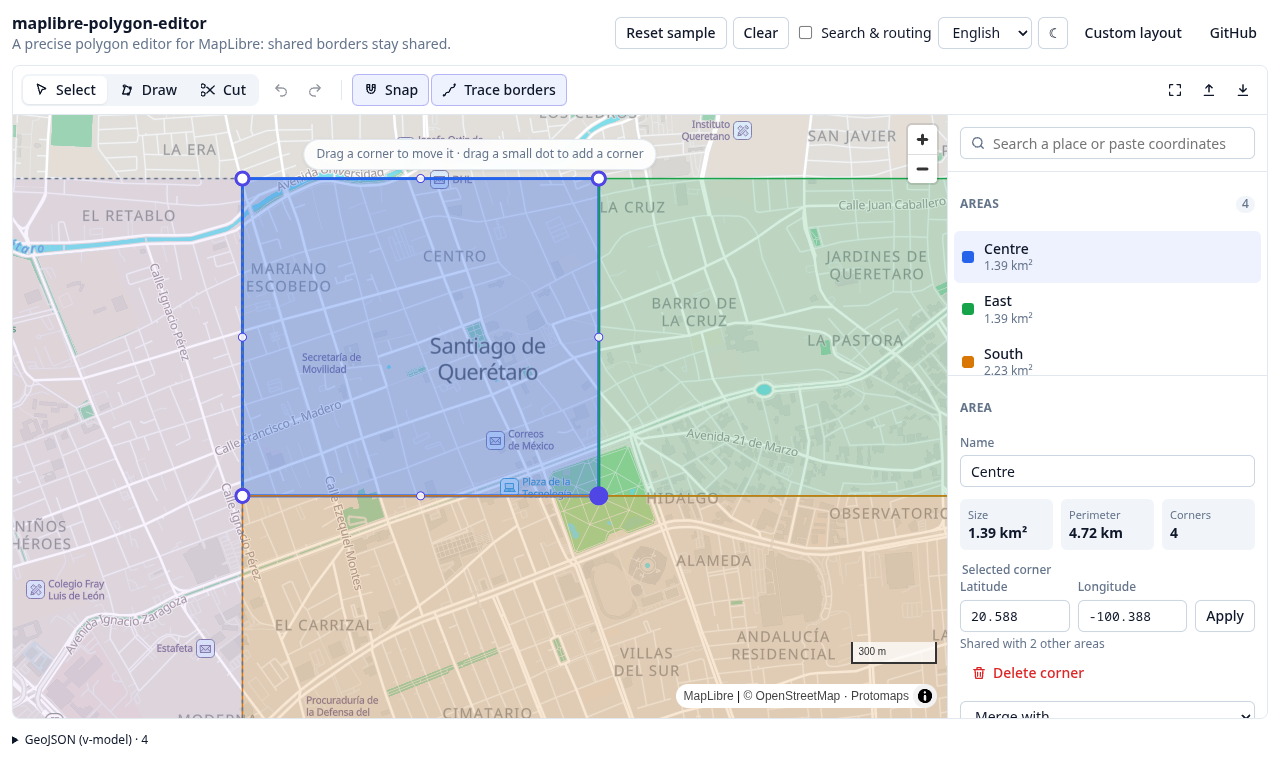The height and width of the screenshot is (760, 1280).
Task: Click the Colegio Fray Luis de León school icon
Action: (x=35, y=589)
